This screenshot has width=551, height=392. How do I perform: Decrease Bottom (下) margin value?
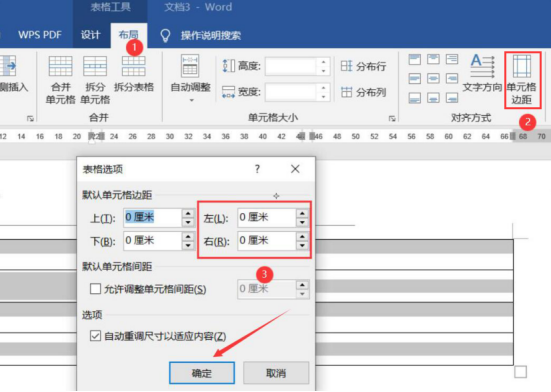pos(188,246)
